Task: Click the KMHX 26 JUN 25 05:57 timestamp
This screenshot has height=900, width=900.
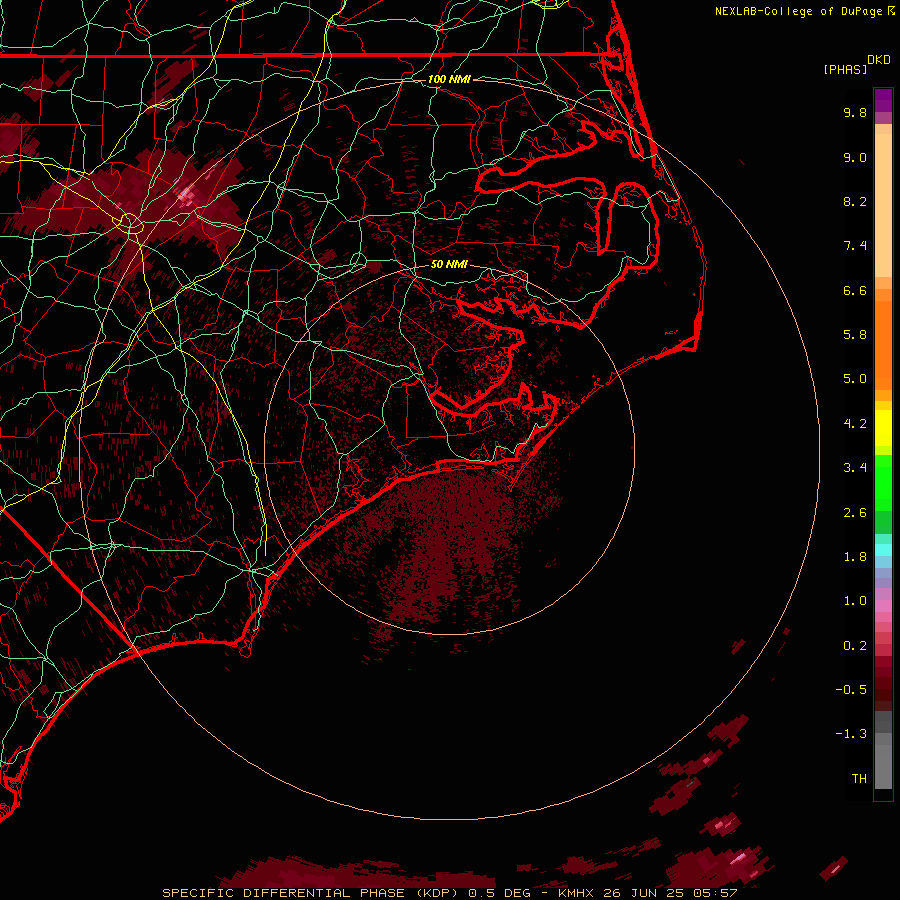Action: (647, 893)
